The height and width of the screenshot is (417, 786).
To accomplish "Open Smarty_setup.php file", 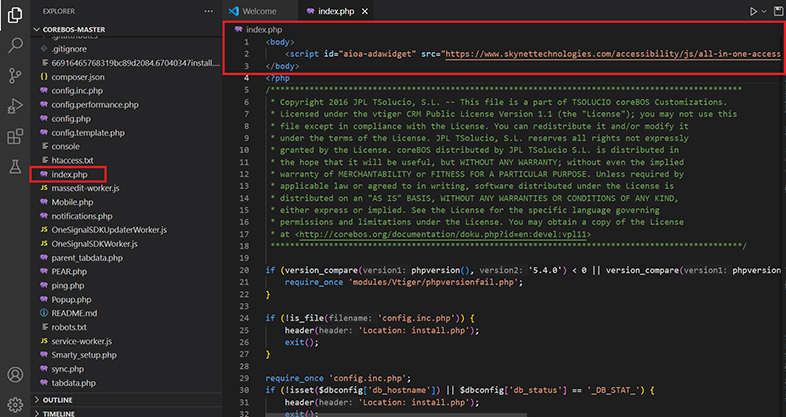I will click(x=84, y=355).
